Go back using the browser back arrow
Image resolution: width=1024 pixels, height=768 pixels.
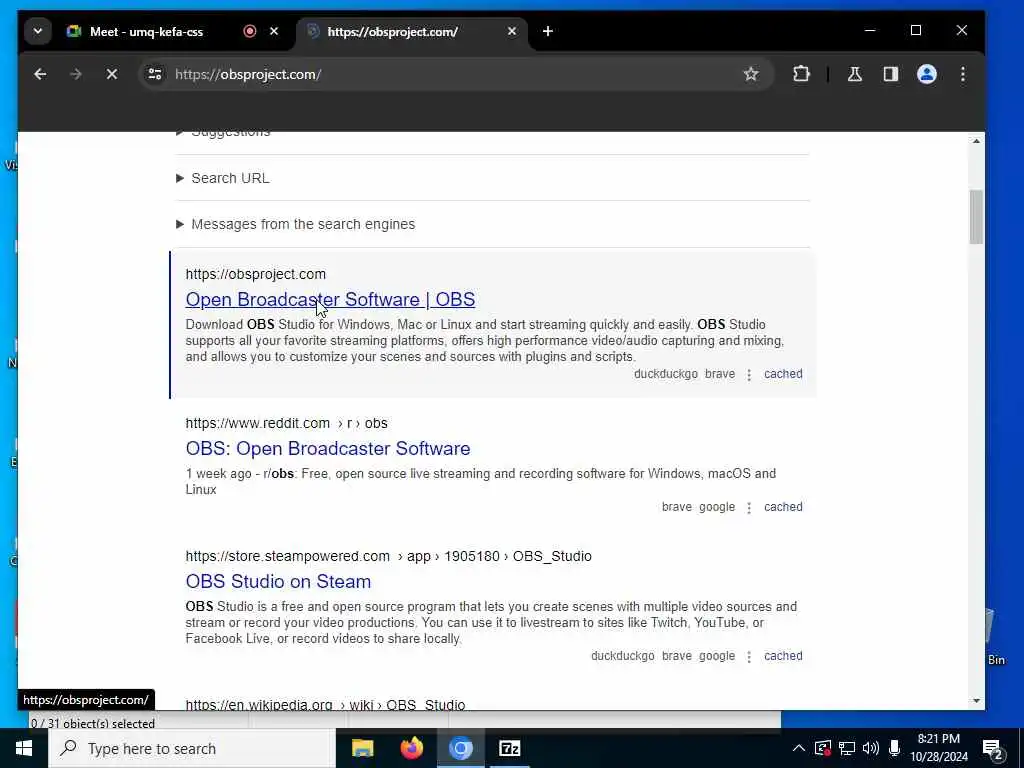coord(40,74)
